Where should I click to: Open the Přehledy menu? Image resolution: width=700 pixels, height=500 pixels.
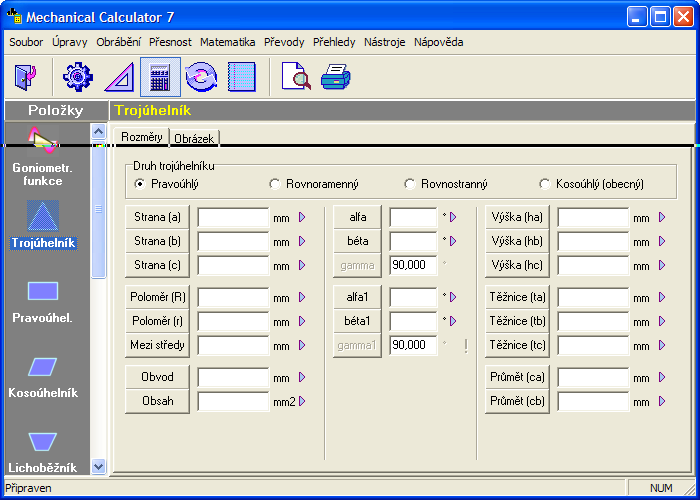(x=334, y=42)
